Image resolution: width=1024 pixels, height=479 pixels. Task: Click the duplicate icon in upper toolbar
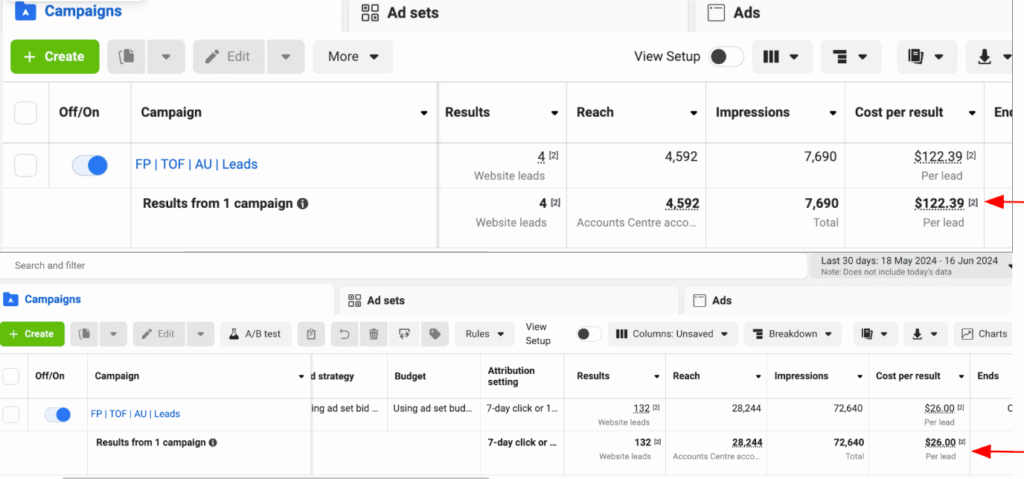127,57
